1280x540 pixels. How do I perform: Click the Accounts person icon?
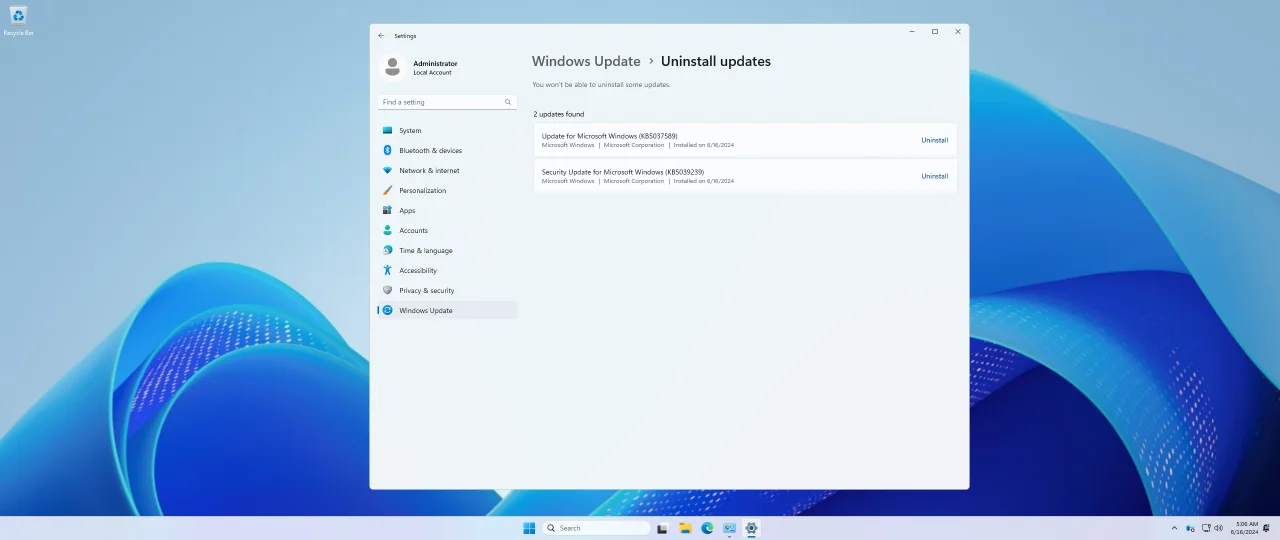pyautogui.click(x=387, y=230)
